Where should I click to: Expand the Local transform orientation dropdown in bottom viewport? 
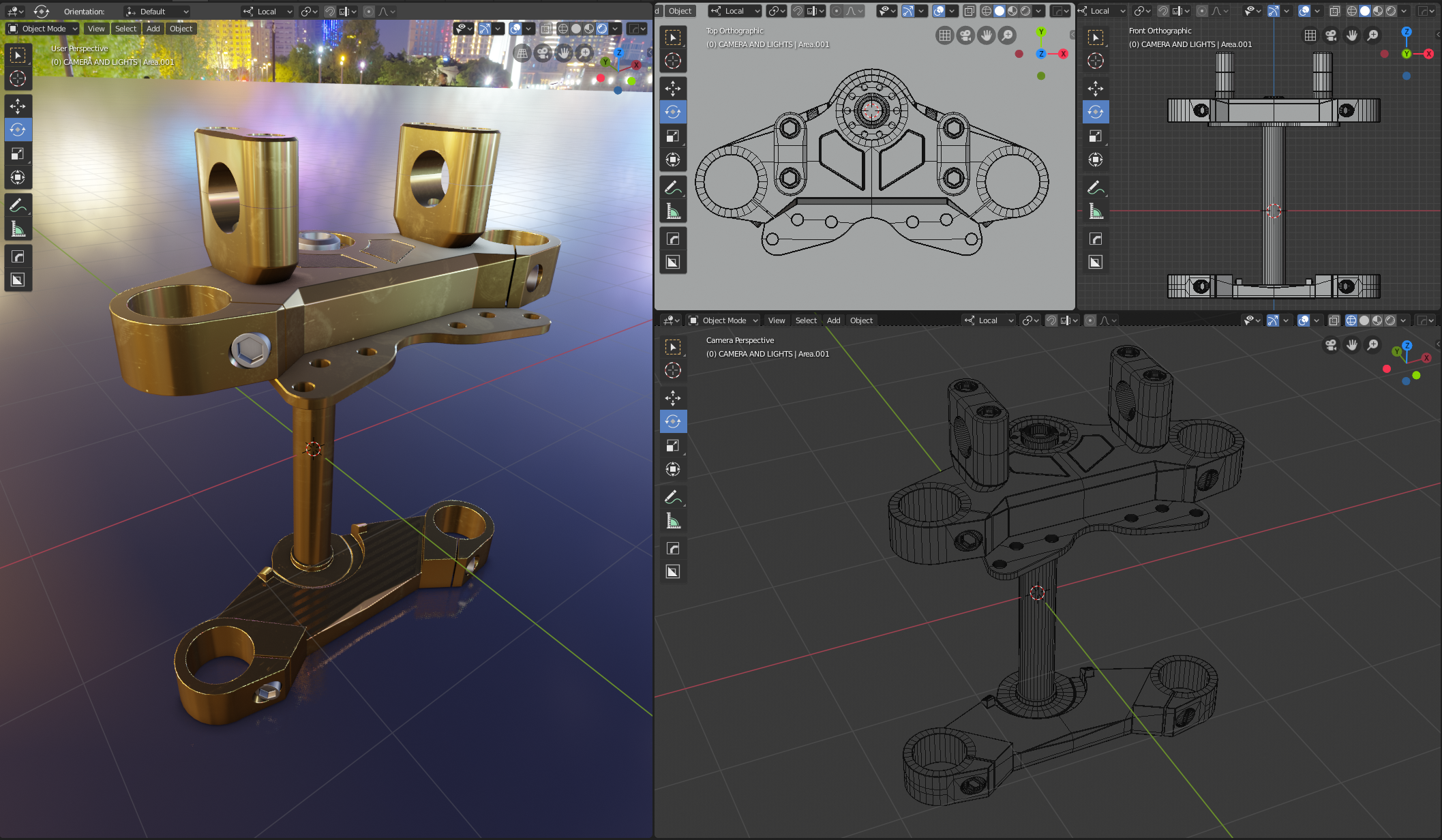pyautogui.click(x=989, y=320)
